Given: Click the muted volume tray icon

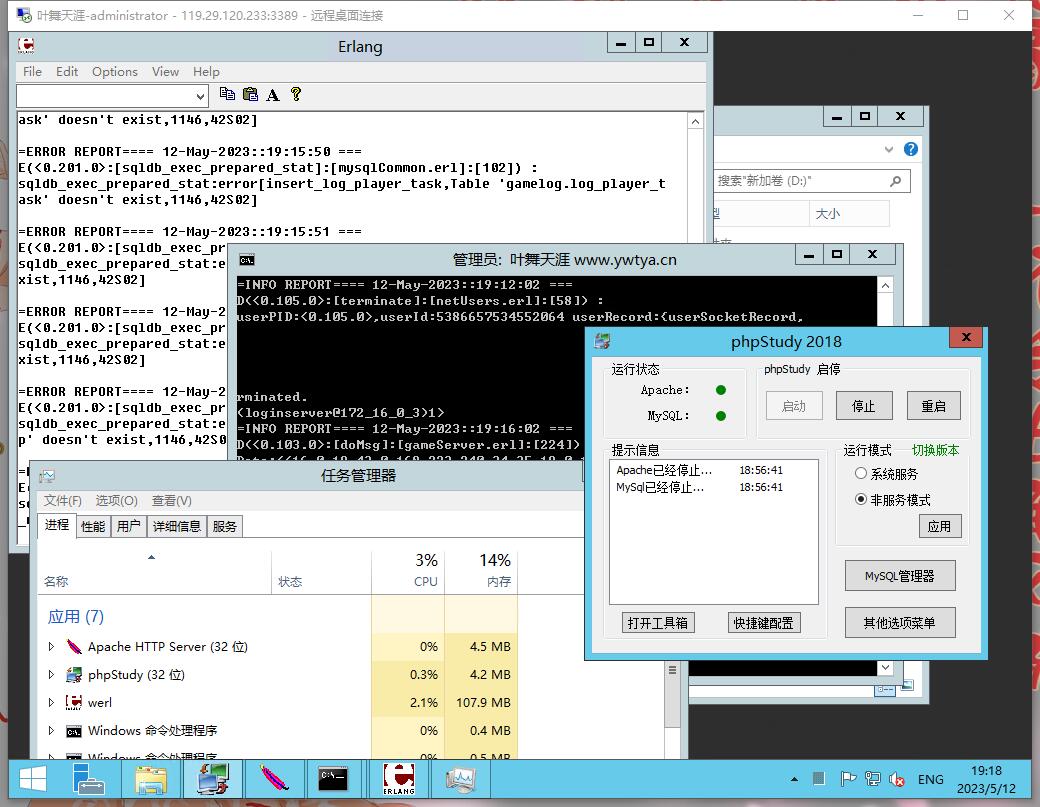Looking at the screenshot, I should click(897, 780).
